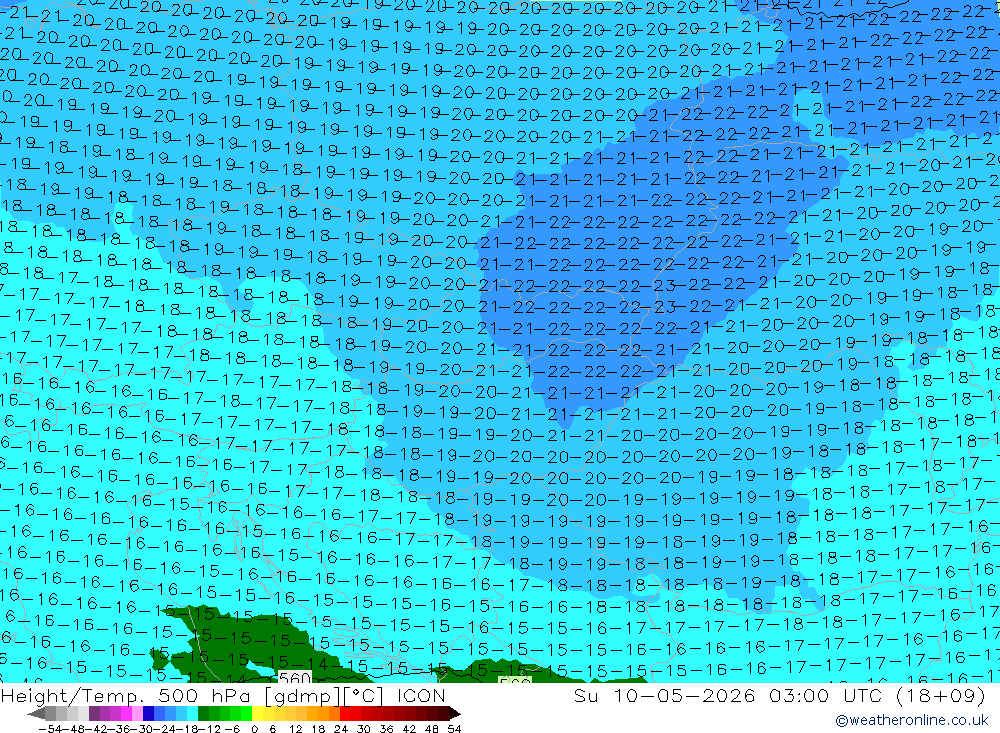Click the gray left arrow of the color scale

pos(36,713)
